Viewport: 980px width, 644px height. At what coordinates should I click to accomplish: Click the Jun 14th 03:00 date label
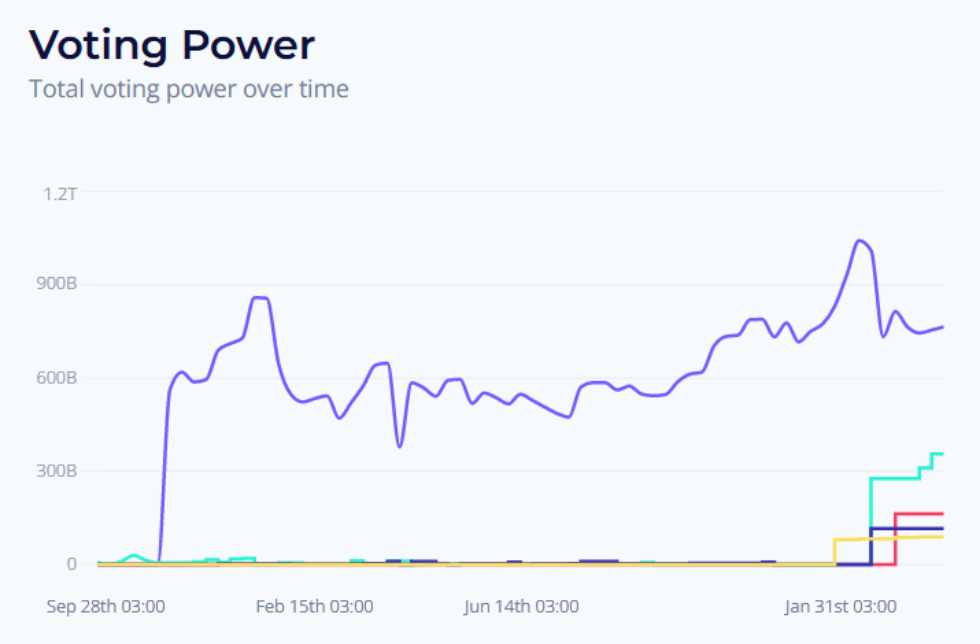(521, 606)
